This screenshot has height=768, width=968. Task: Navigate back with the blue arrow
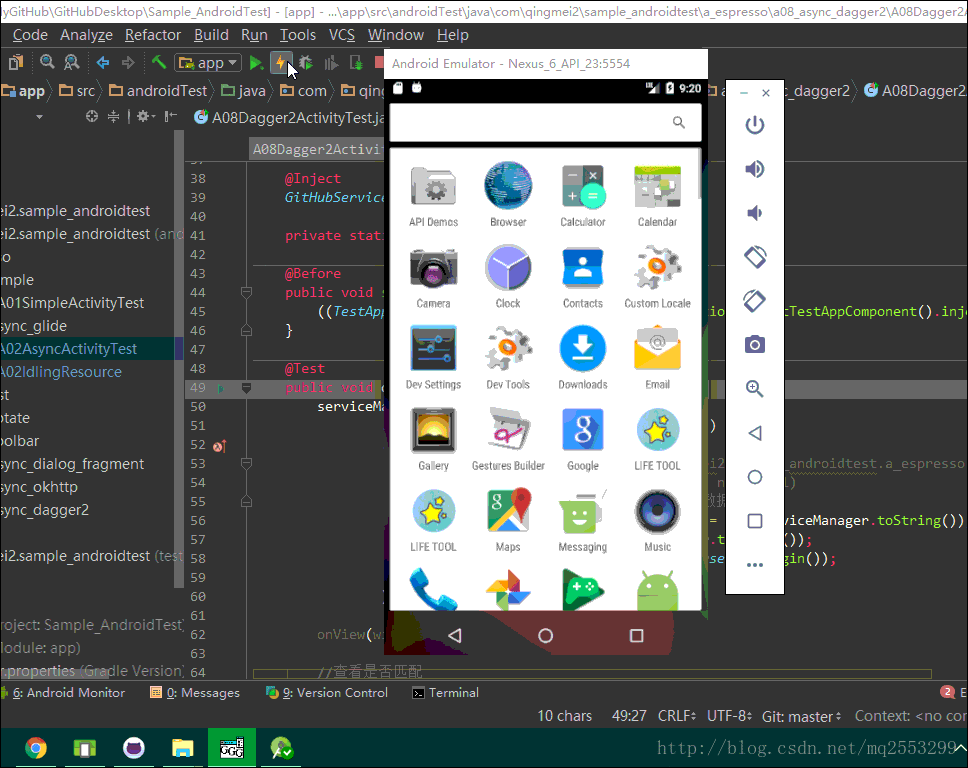[103, 62]
